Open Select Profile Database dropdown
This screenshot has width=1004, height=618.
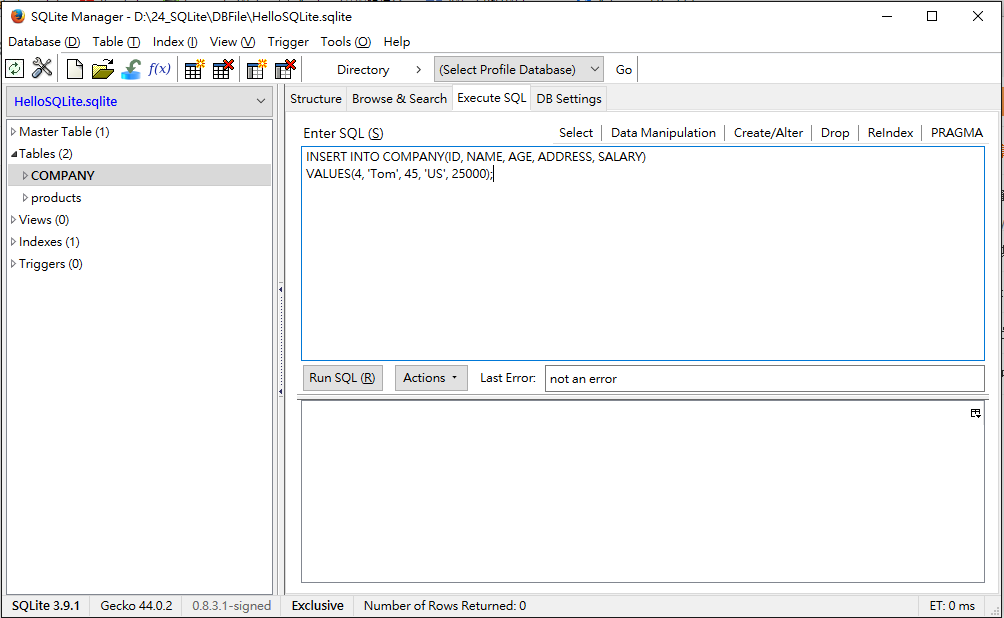519,69
